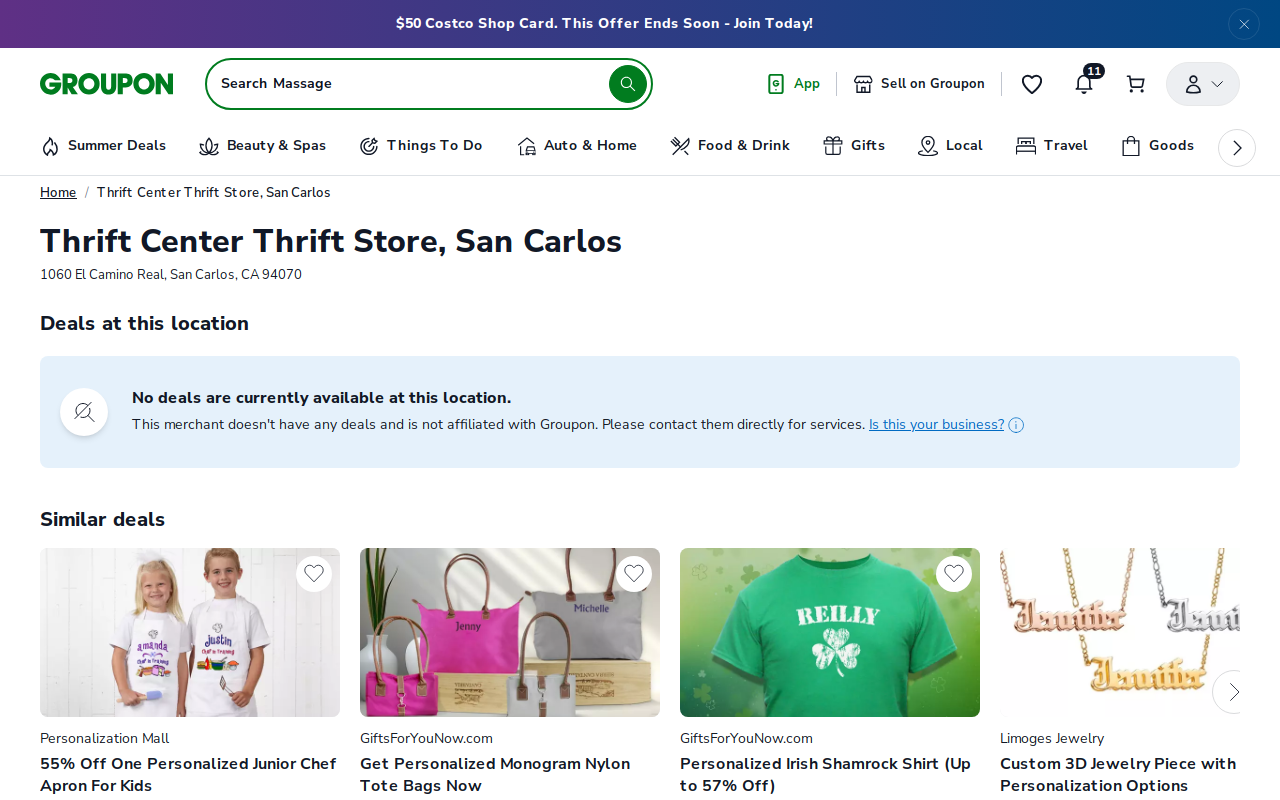Click the breadcrumb 'Thrift Center Thrift Store, San Carlos'
This screenshot has height=800, width=1280.
point(213,192)
